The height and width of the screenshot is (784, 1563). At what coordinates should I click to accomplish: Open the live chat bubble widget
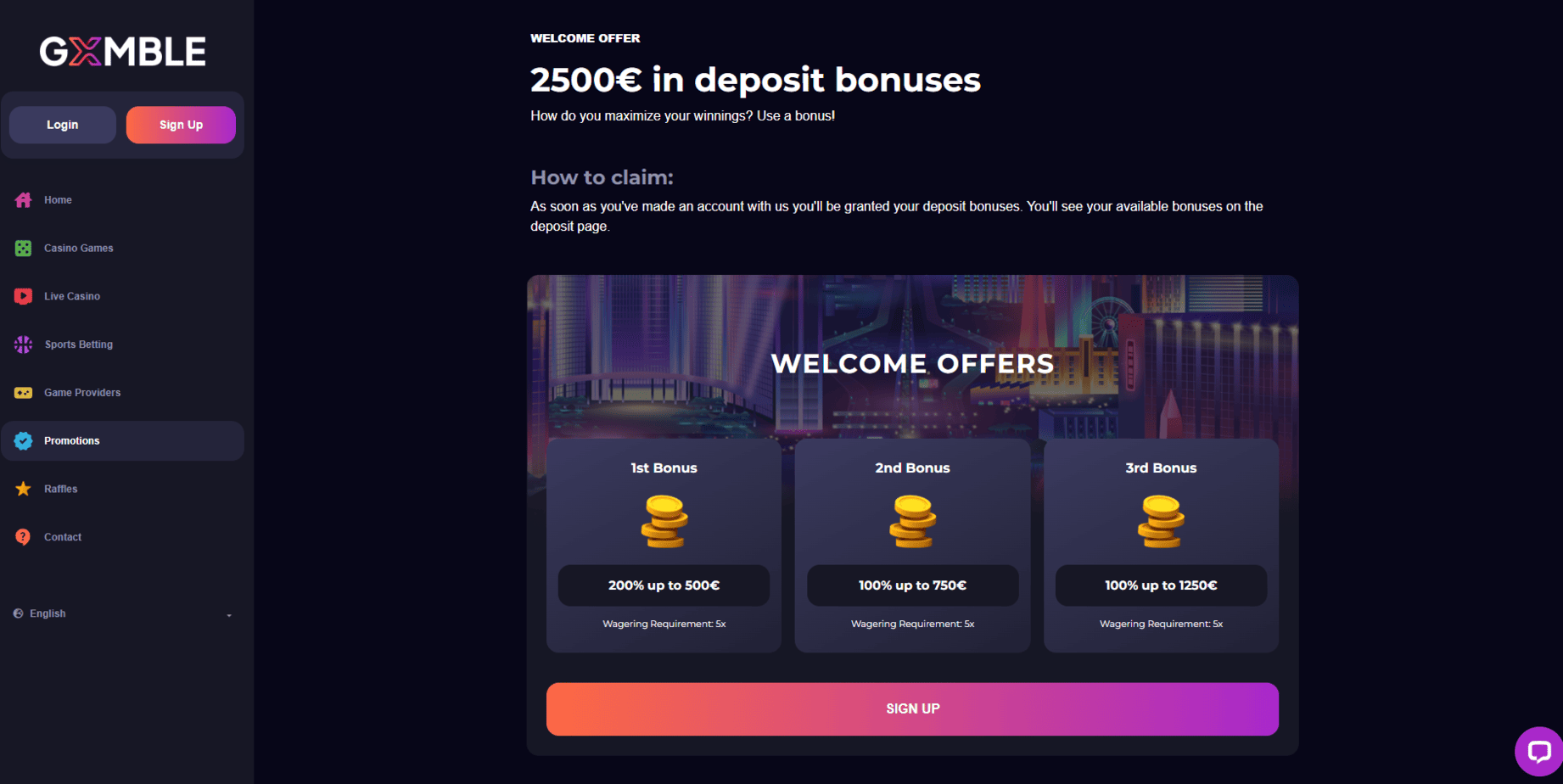point(1538,751)
